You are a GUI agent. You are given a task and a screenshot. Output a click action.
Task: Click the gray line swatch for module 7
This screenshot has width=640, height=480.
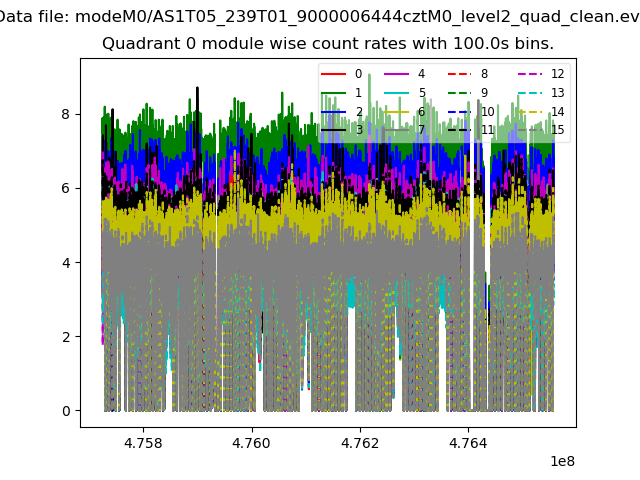396,130
